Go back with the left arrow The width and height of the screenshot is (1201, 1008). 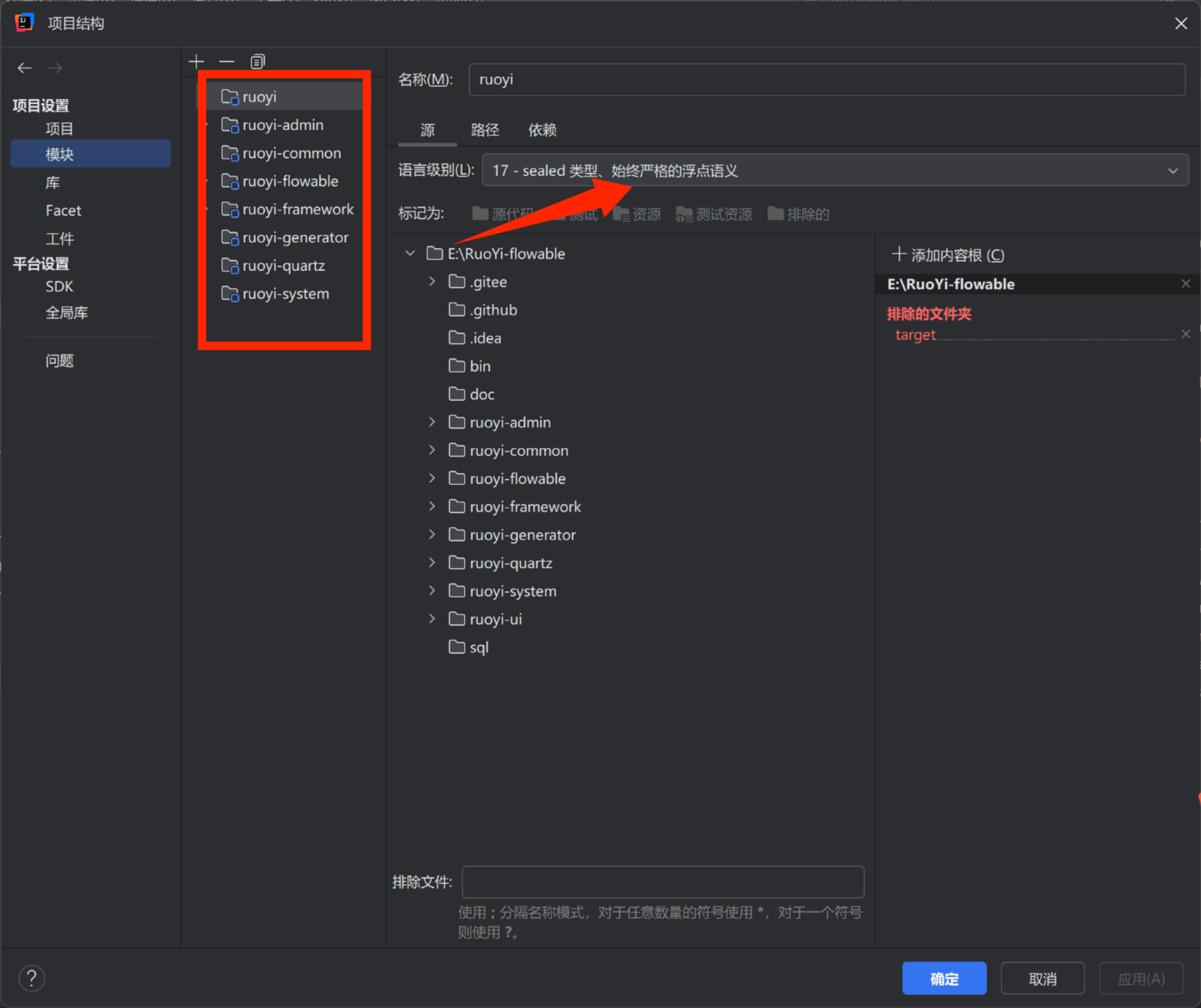[x=25, y=68]
